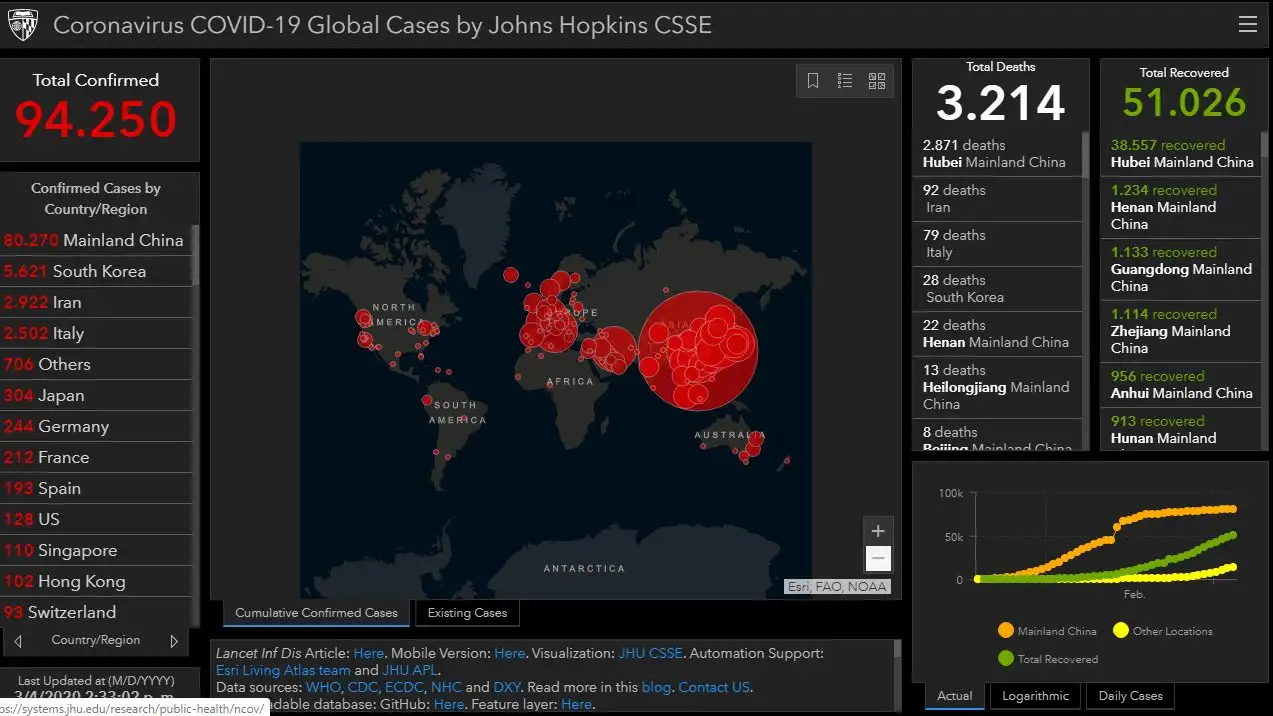This screenshot has height=716, width=1273.
Task: Select Hubei 38.557 recovered entry
Action: [x=1181, y=154]
